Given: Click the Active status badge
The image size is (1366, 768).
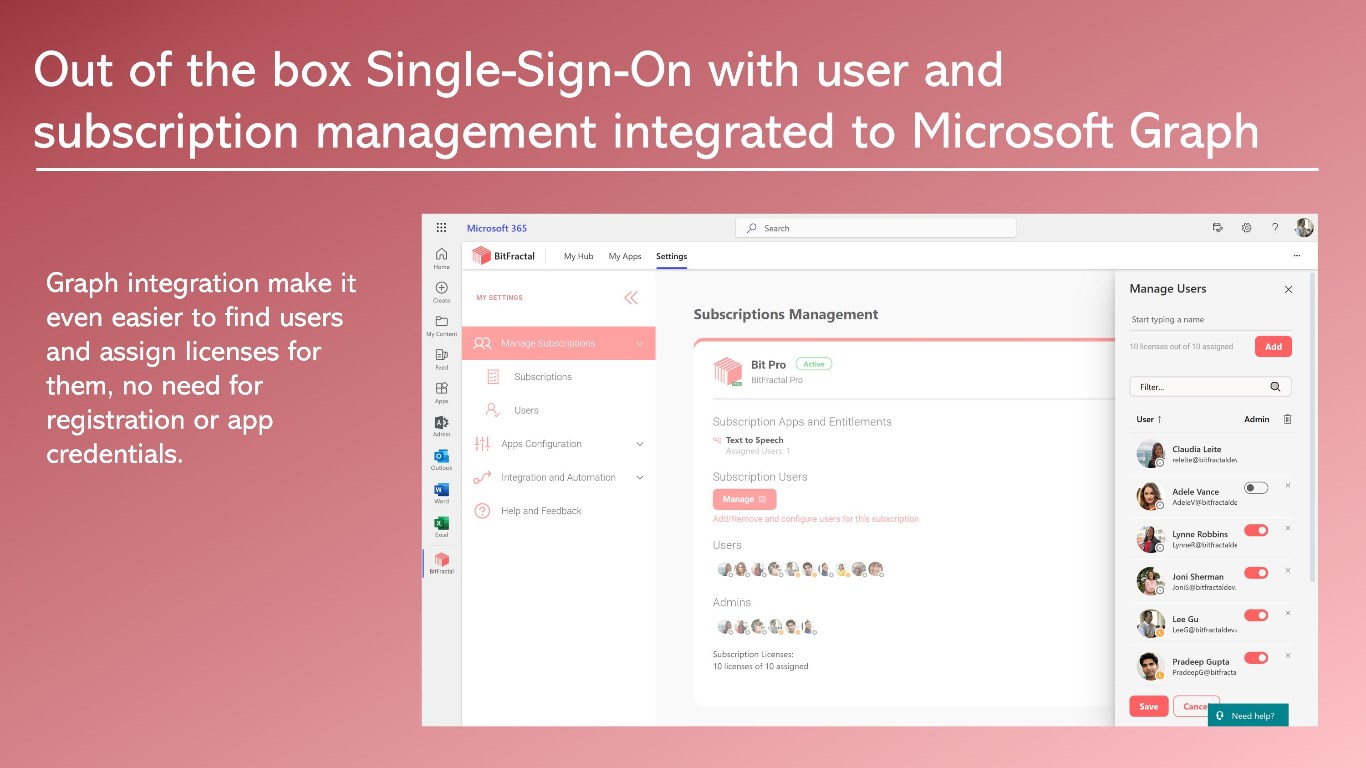Looking at the screenshot, I should click(x=813, y=364).
